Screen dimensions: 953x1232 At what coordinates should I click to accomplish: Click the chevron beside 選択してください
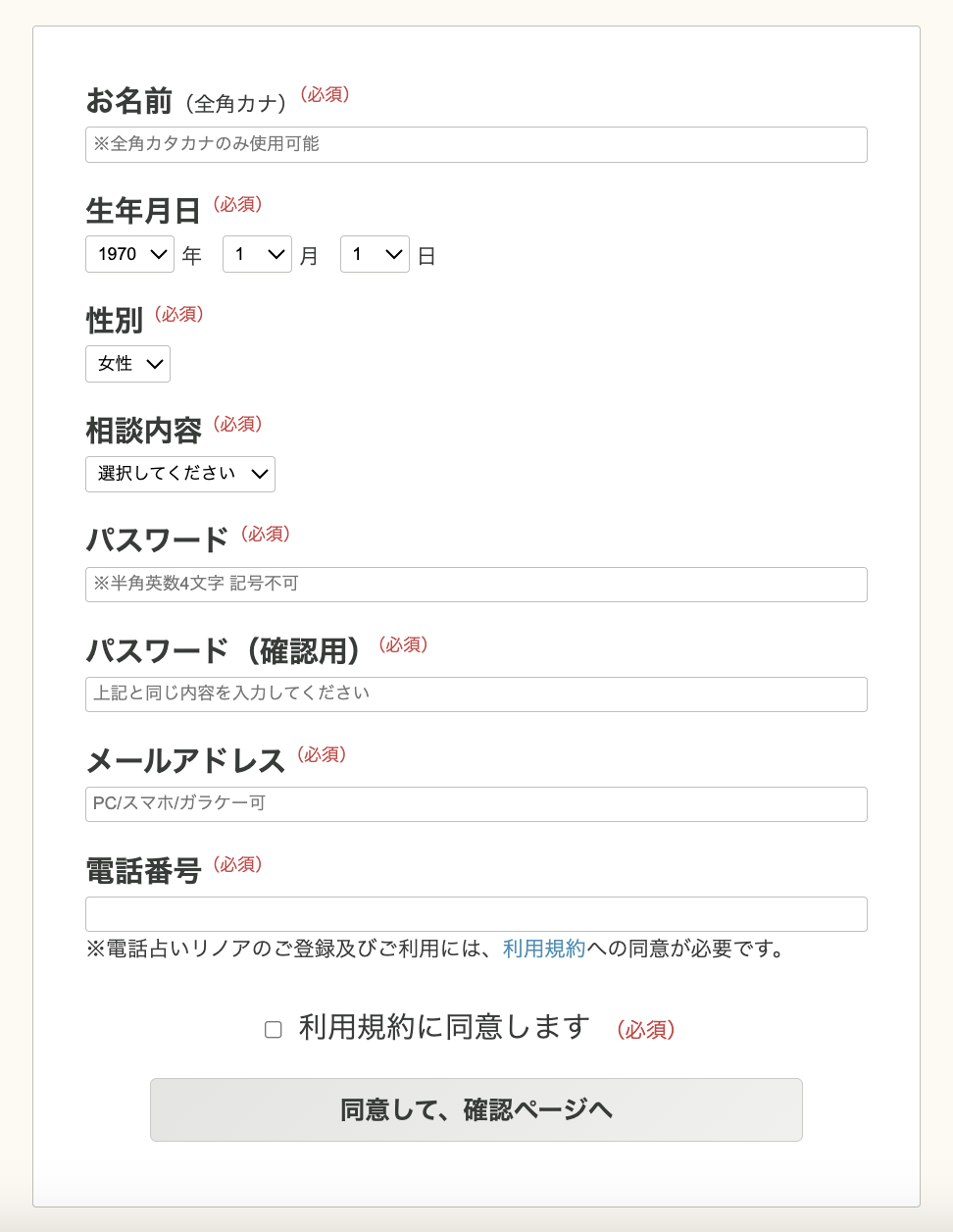coord(259,475)
